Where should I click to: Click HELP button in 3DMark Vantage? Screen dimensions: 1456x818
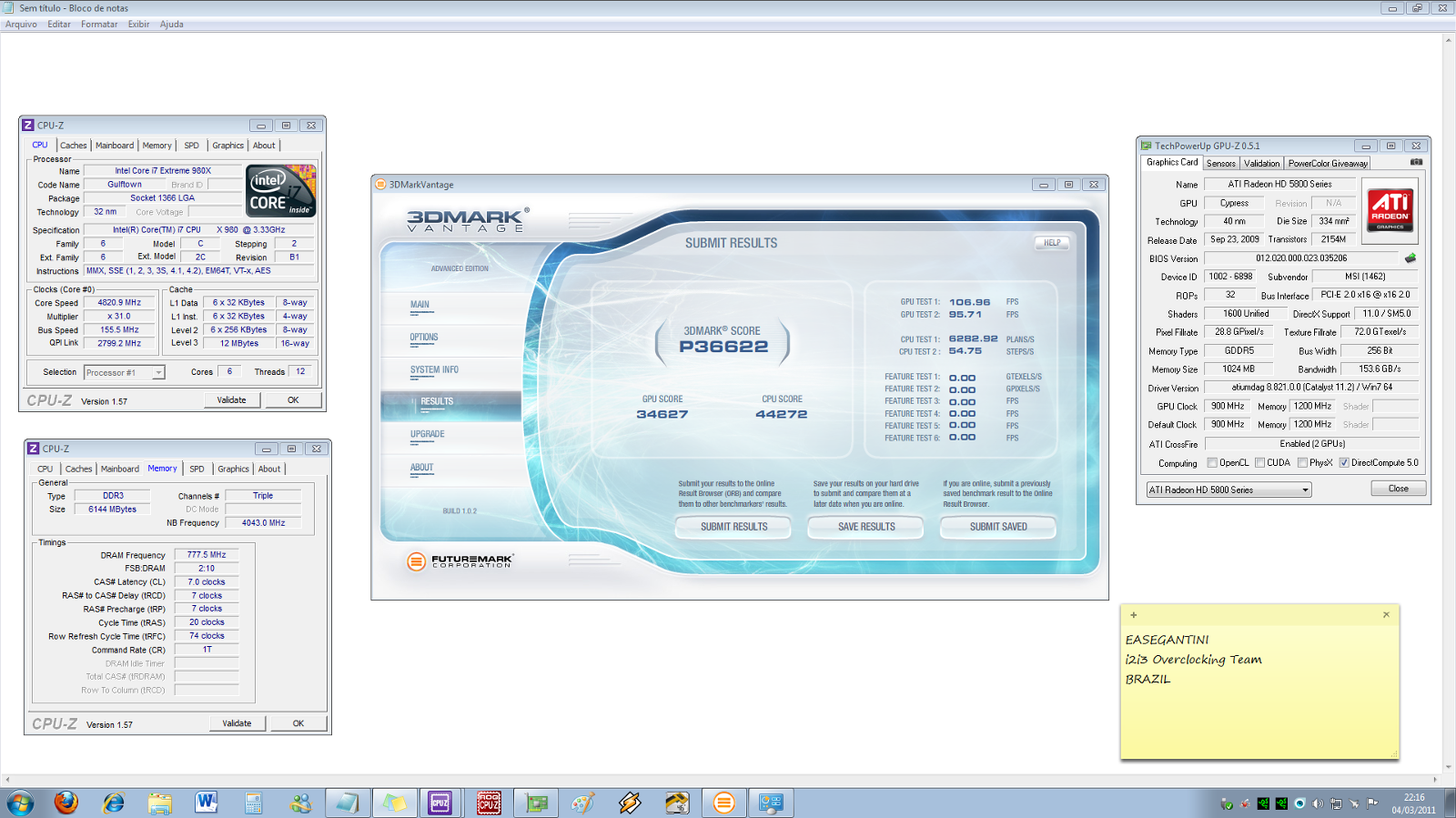click(x=1052, y=243)
